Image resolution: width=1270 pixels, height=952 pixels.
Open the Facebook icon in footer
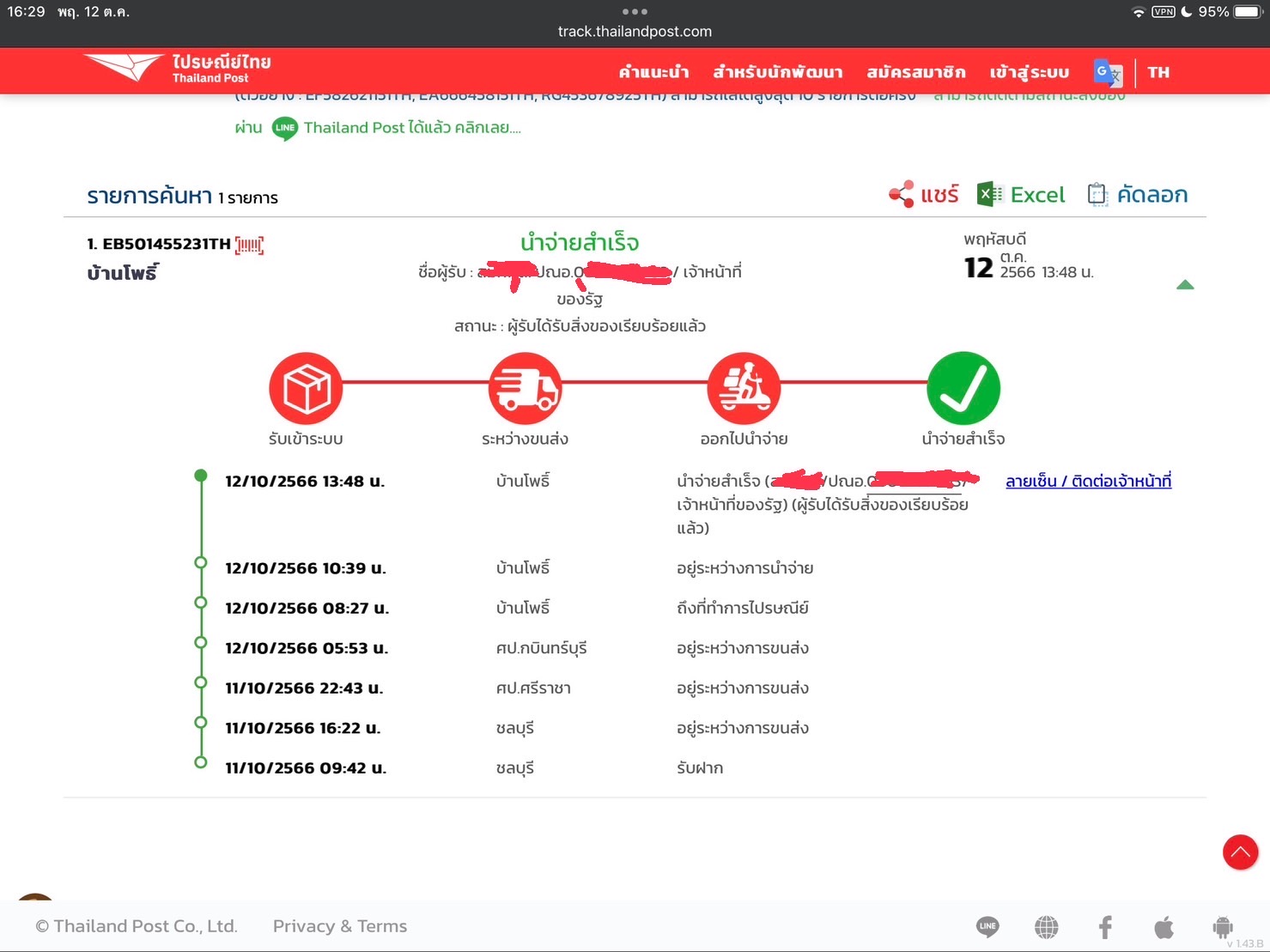coord(1105,927)
